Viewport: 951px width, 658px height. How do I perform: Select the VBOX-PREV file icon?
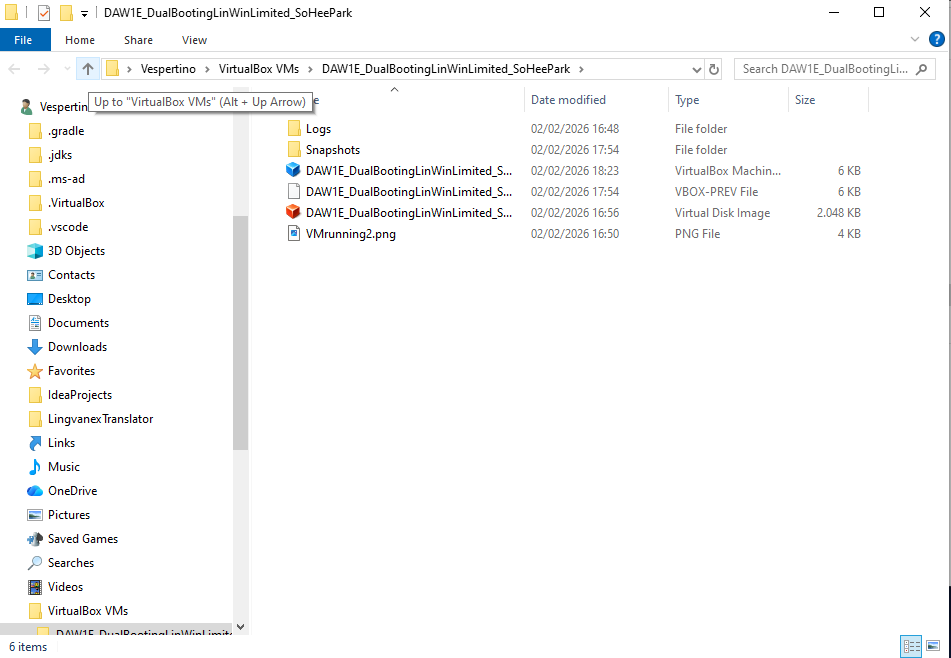point(294,192)
